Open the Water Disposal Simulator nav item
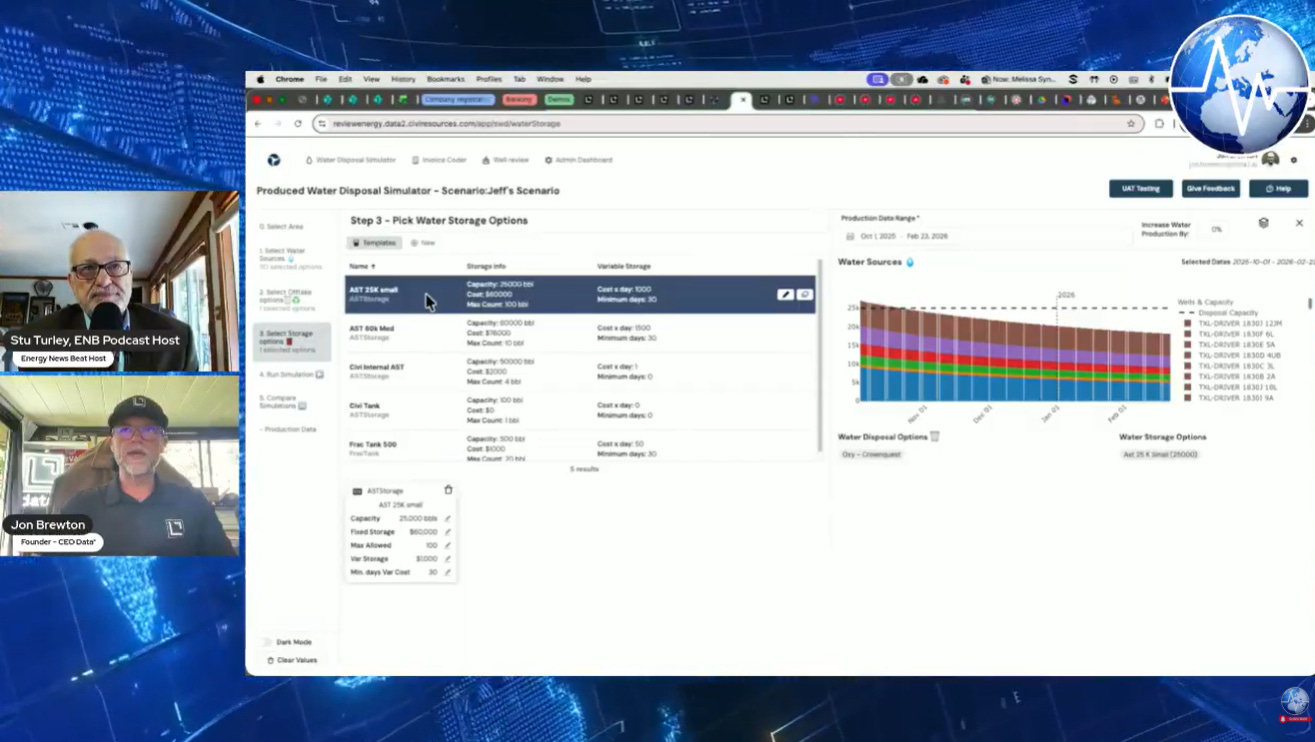Viewport: 1315px width, 742px height. 350,160
